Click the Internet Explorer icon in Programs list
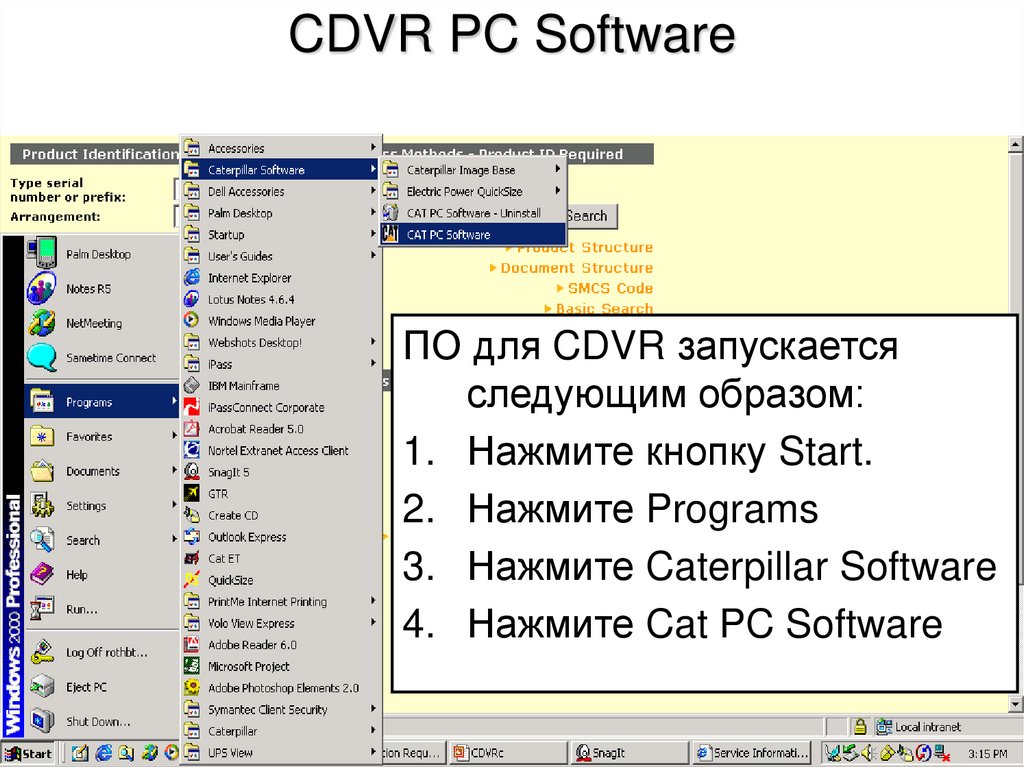The image size is (1024, 767). pyautogui.click(x=191, y=278)
